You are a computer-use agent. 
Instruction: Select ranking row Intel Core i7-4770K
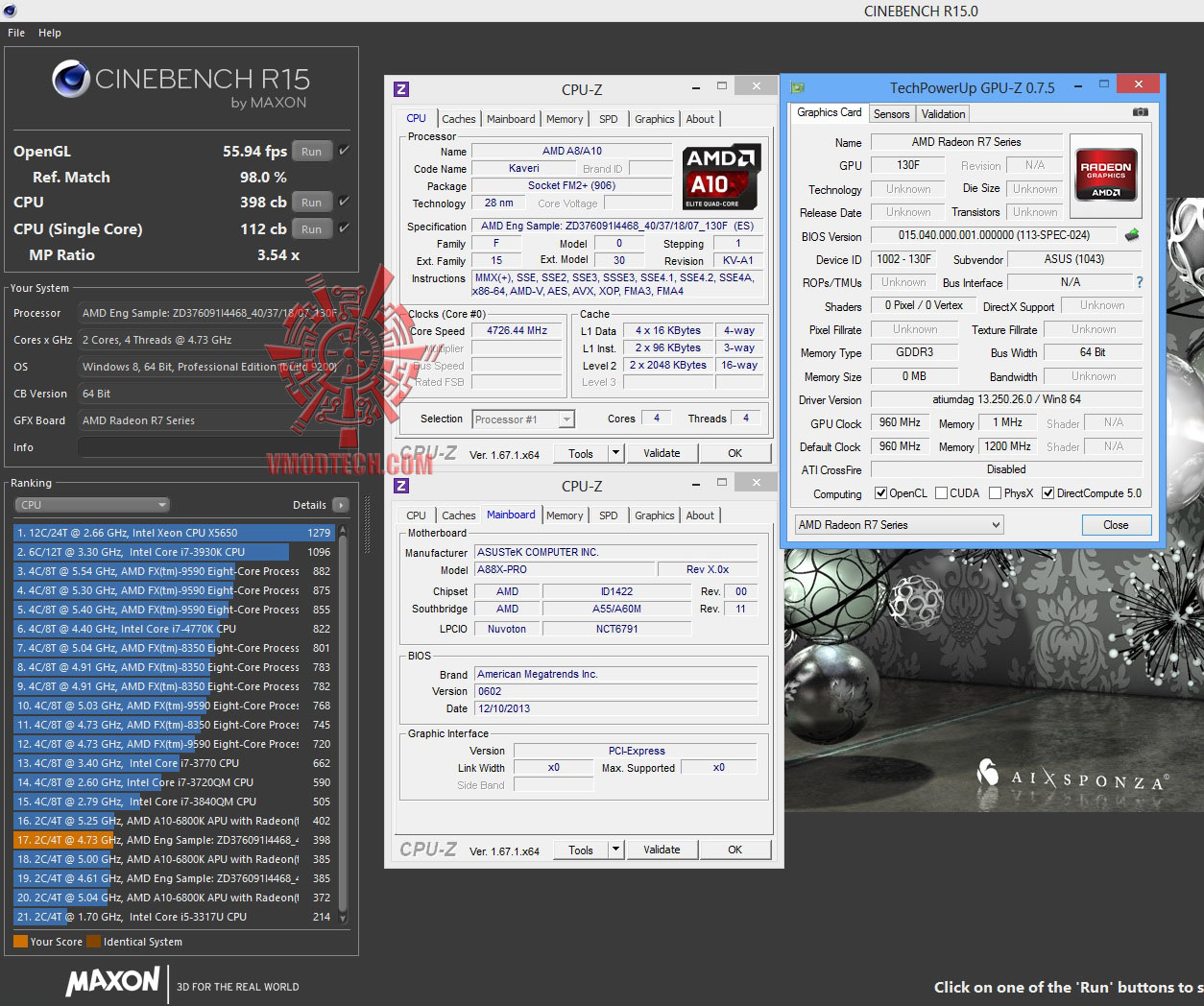point(173,629)
